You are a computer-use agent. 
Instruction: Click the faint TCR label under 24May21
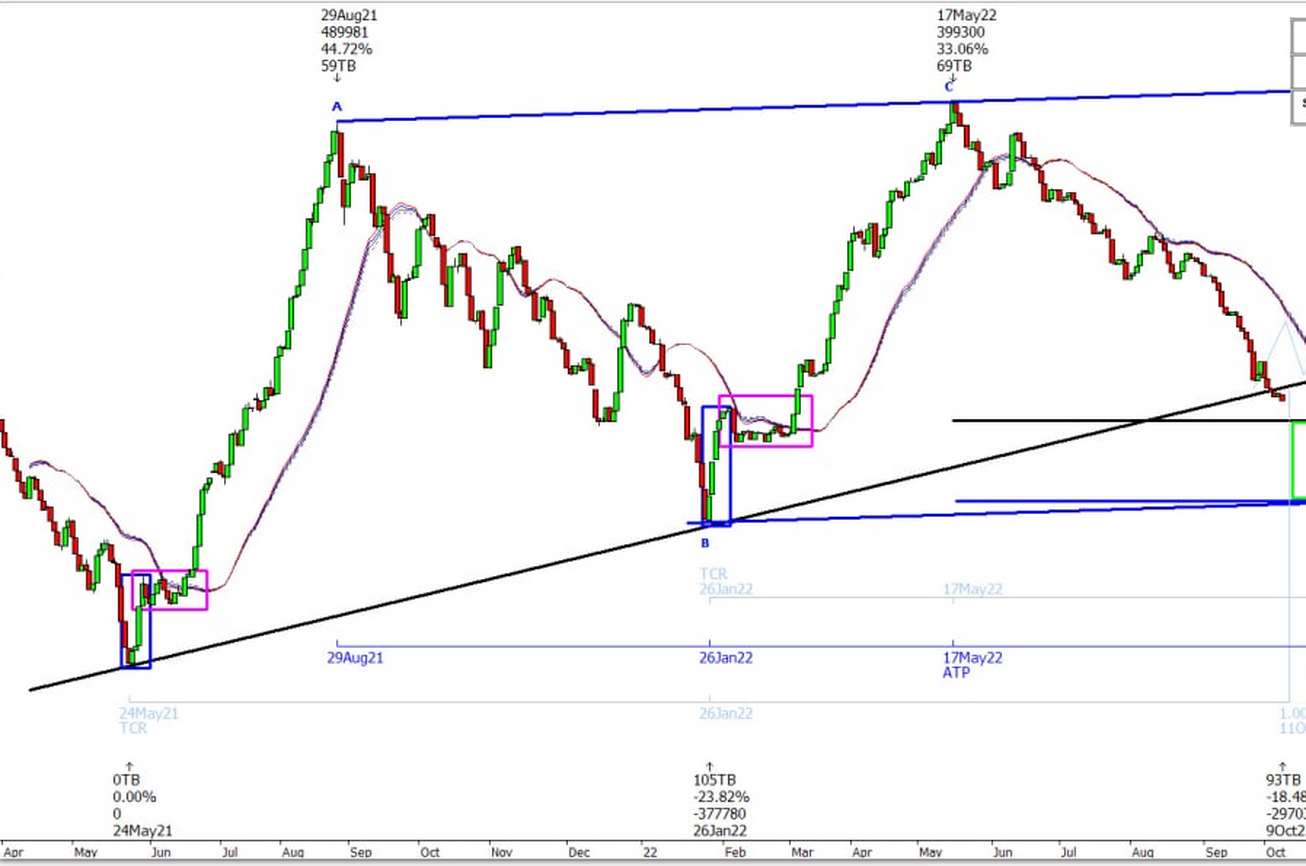132,728
